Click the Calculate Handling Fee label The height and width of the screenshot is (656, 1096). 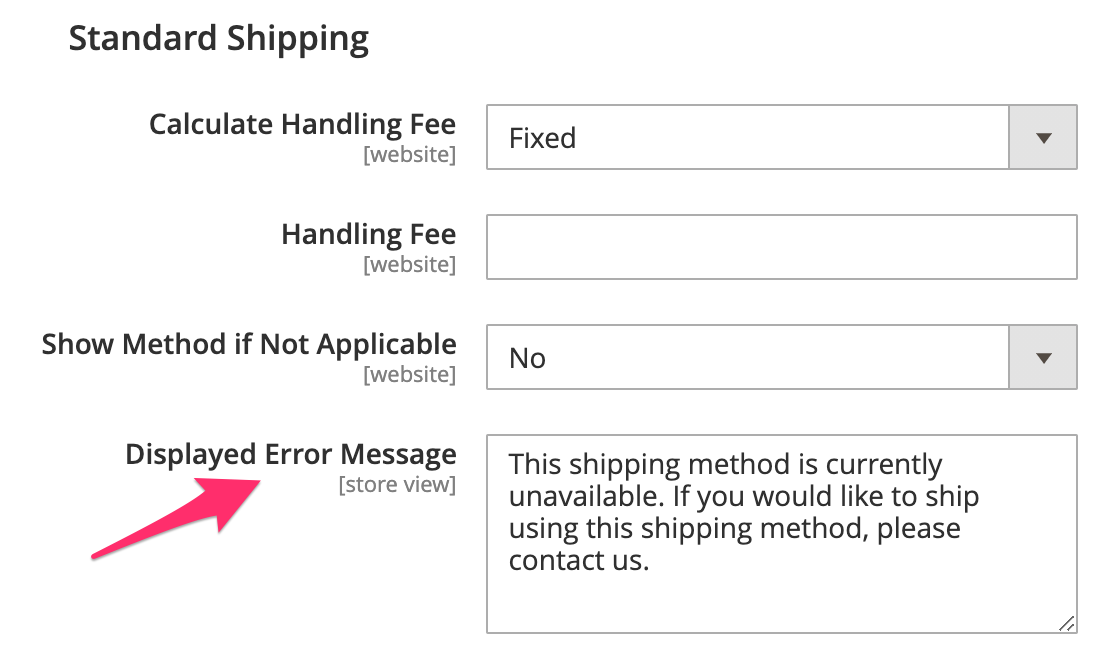pyautogui.click(x=302, y=125)
